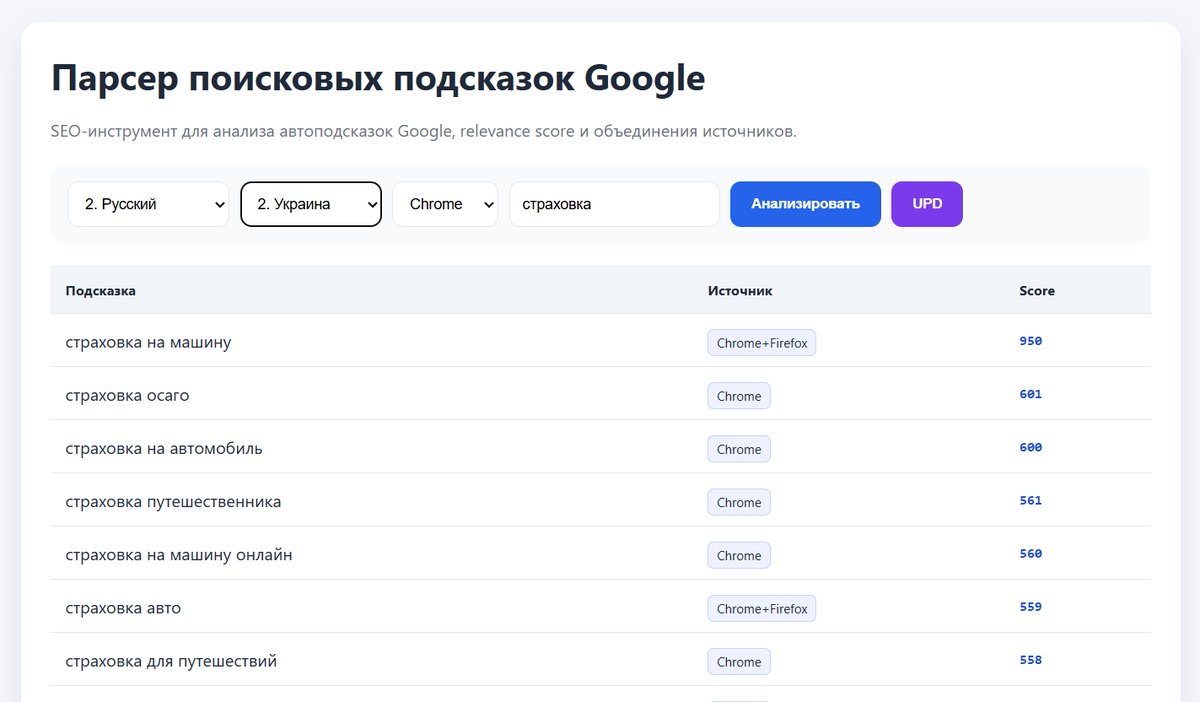This screenshot has width=1200, height=702.
Task: Open the browser dropdown showing Chrome
Action: tap(445, 204)
